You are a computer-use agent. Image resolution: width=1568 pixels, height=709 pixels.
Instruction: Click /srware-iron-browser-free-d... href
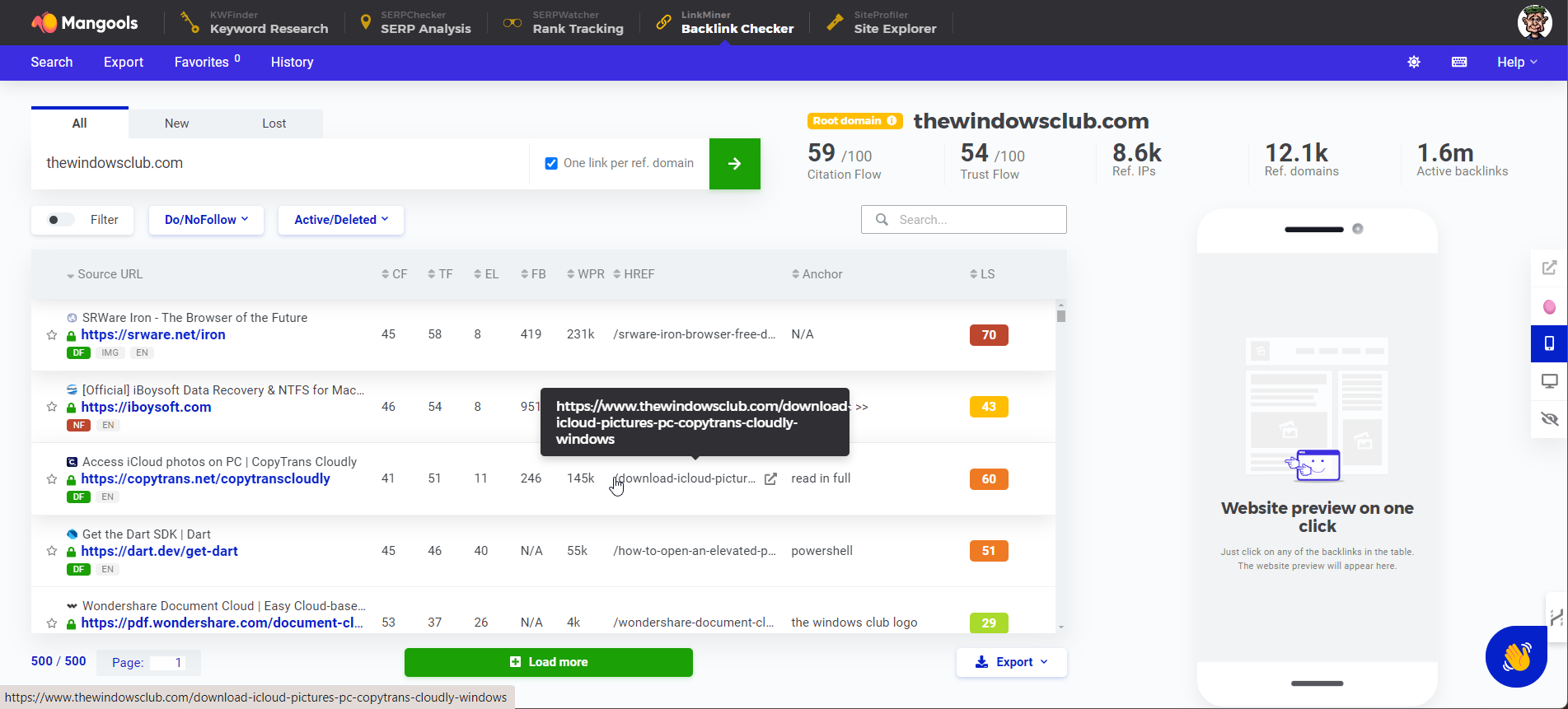pyautogui.click(x=694, y=334)
